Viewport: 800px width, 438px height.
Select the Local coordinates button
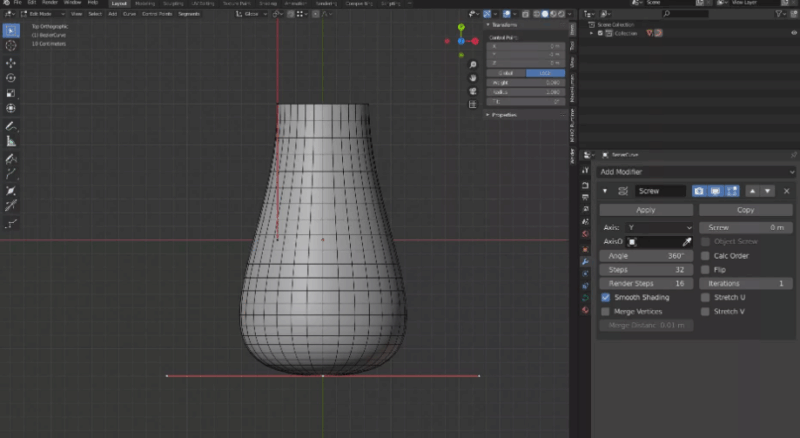coord(545,73)
